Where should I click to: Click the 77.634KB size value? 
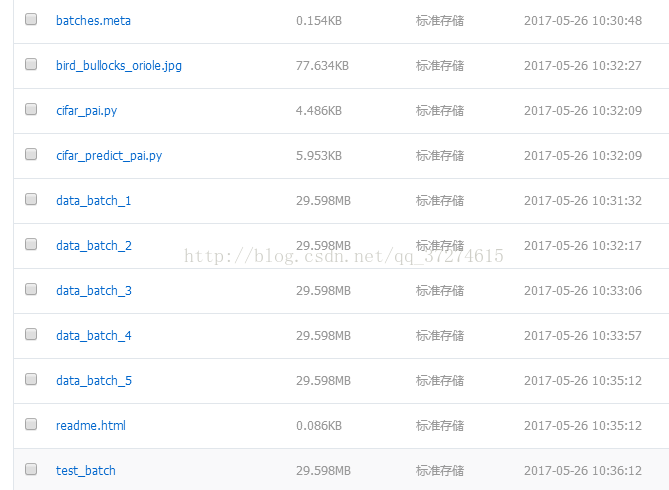pyautogui.click(x=323, y=66)
